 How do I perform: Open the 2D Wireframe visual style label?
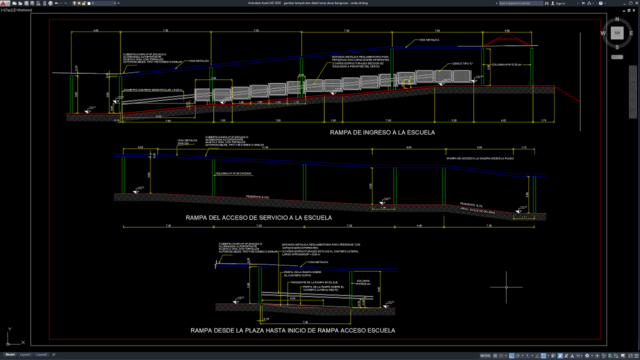(x=21, y=10)
